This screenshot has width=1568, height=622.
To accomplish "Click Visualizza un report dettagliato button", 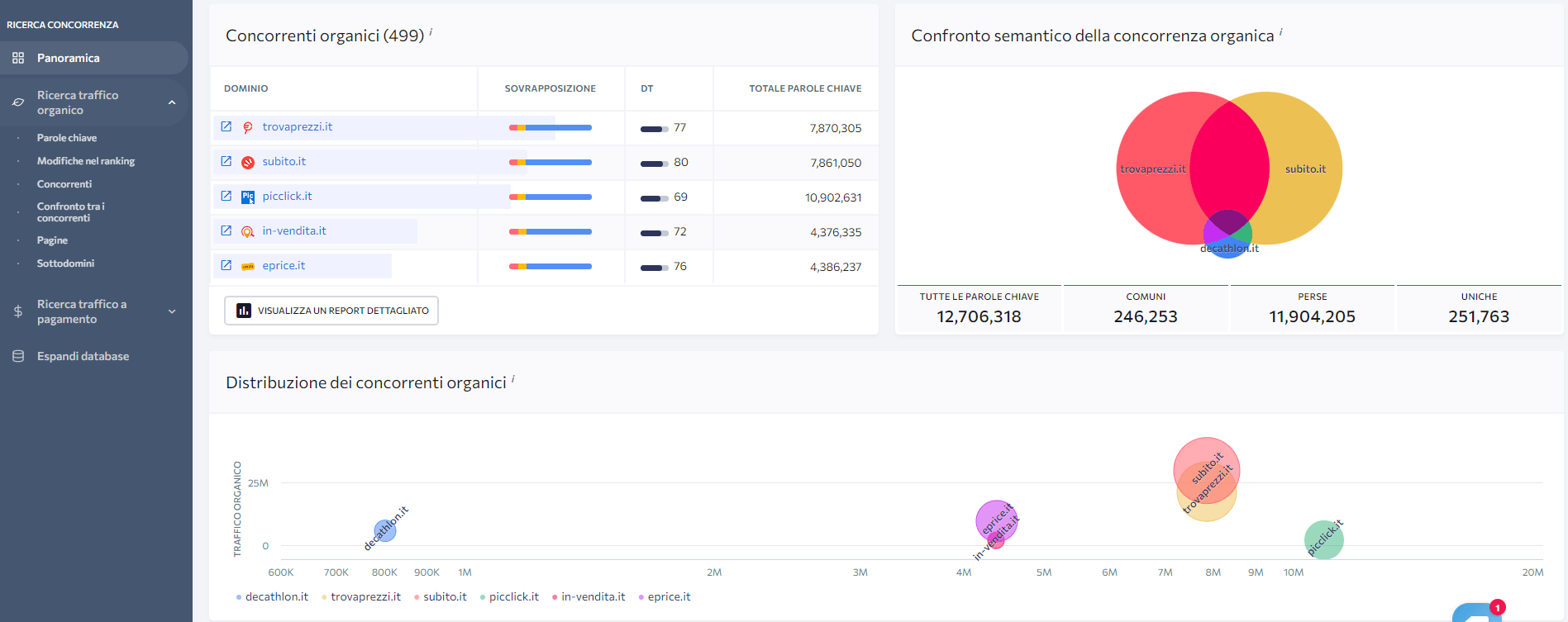I will [x=331, y=311].
